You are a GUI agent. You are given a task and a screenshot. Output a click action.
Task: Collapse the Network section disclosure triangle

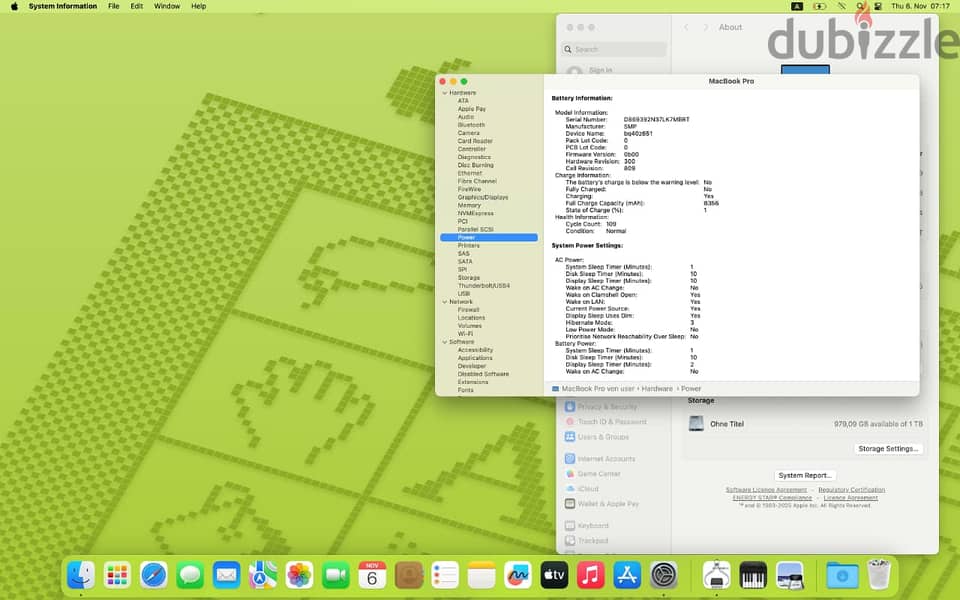(x=444, y=302)
